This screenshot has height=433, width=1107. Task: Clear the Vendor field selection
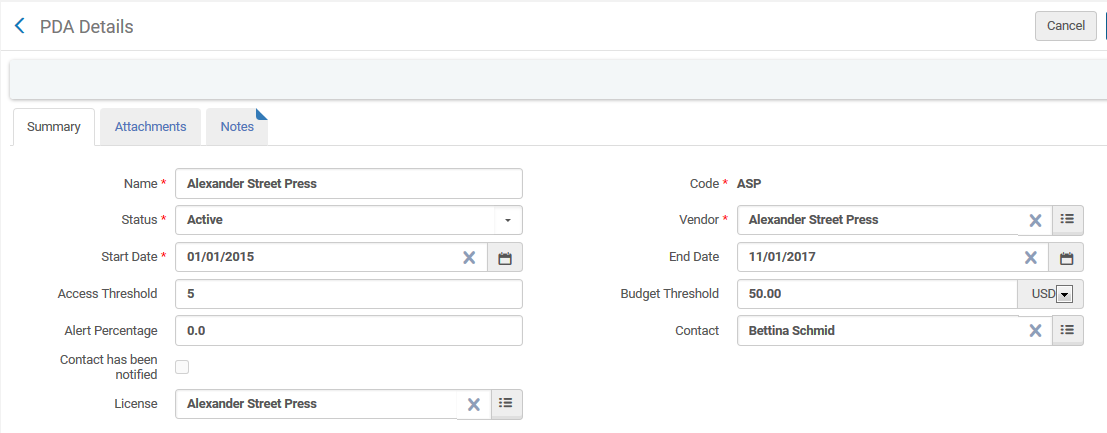coord(1035,220)
